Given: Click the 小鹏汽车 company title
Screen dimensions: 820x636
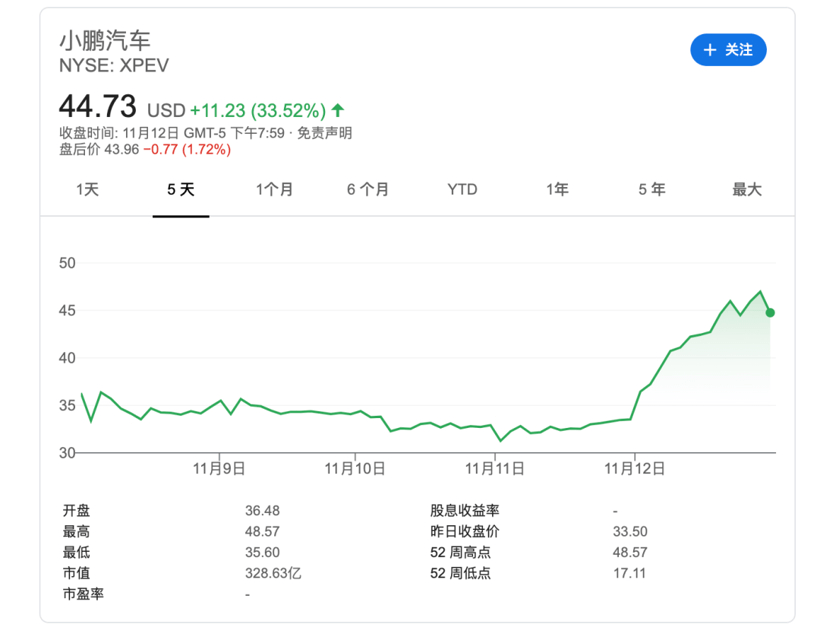Looking at the screenshot, I should click(105, 40).
